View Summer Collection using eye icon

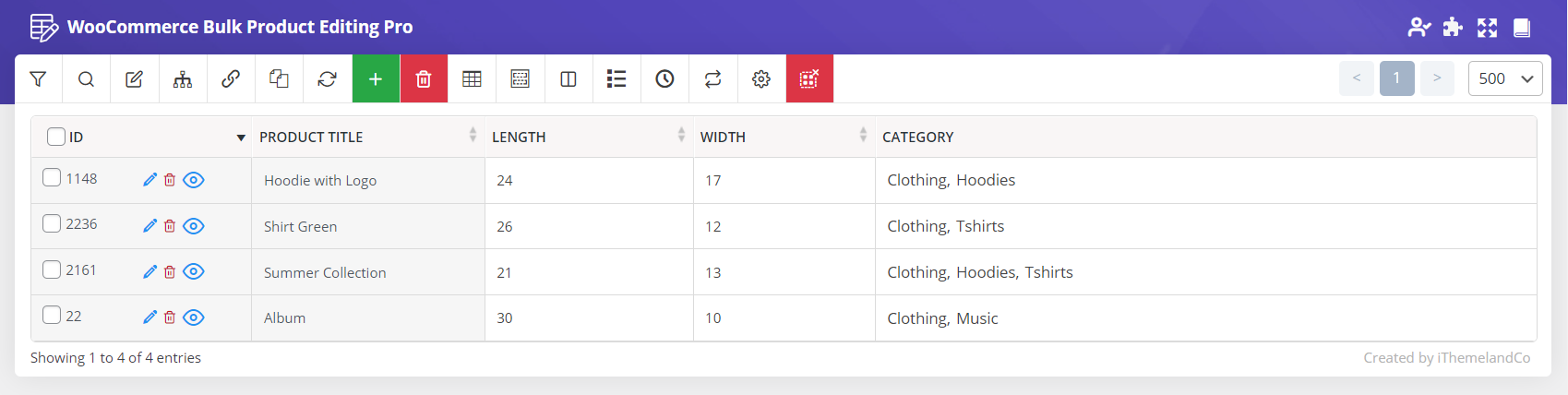click(193, 271)
